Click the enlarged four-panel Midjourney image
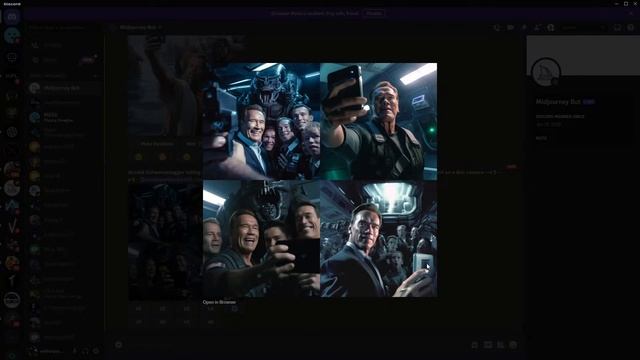This screenshot has width=640, height=360. point(320,180)
